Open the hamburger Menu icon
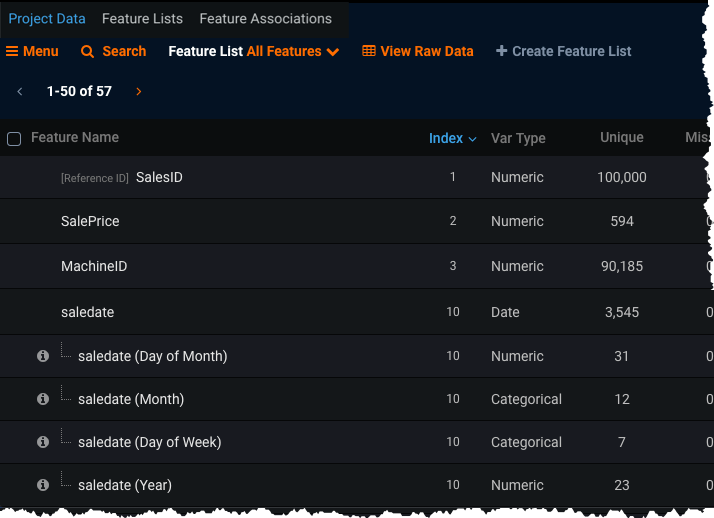The image size is (714, 518). [x=12, y=51]
